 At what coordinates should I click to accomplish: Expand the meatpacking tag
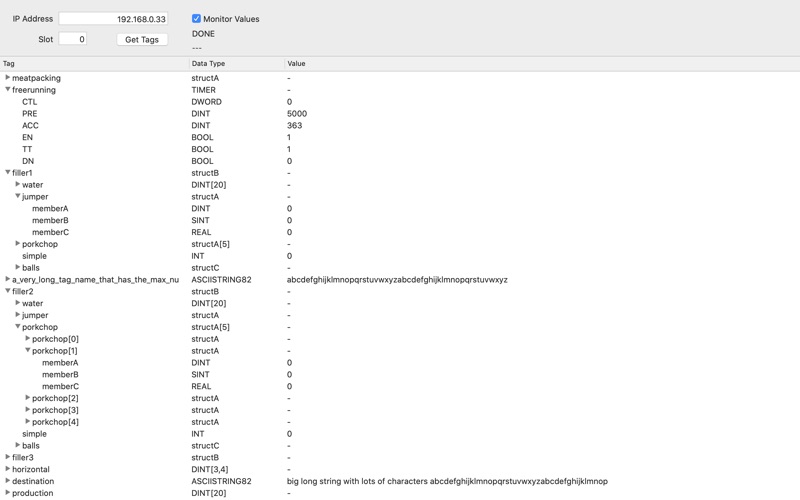[x=8, y=78]
